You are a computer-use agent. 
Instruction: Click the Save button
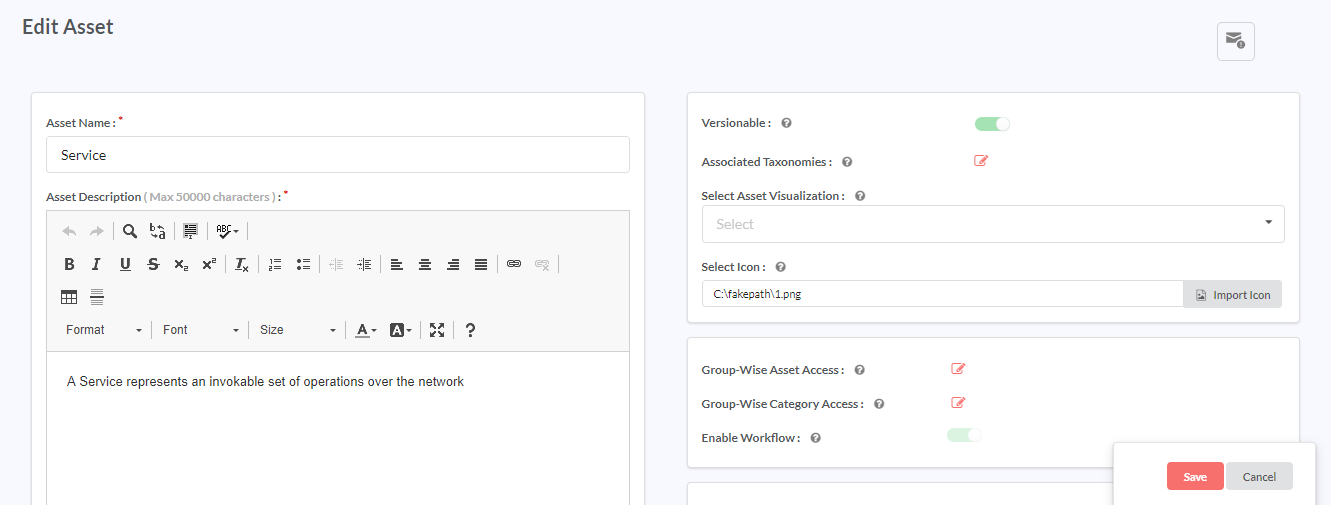pos(1195,477)
